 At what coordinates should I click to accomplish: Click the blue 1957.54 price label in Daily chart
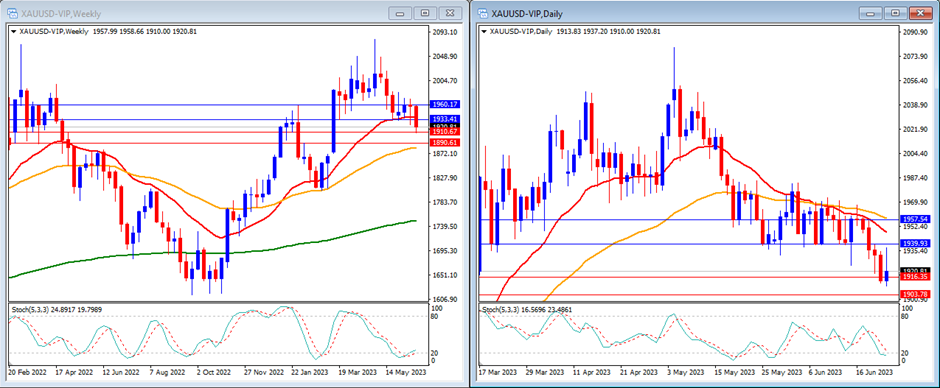point(914,219)
